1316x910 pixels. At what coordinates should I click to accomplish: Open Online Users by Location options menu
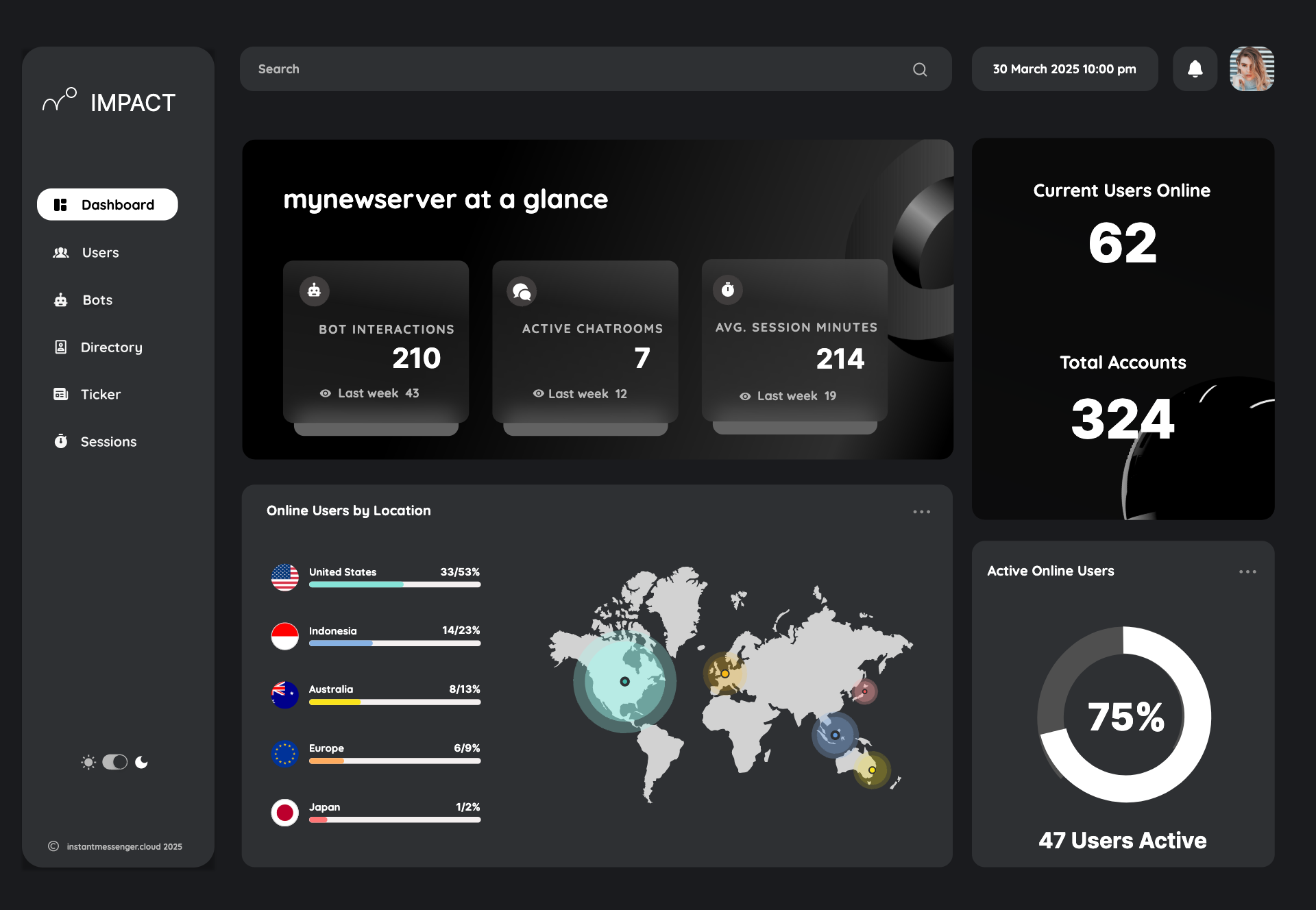tap(921, 512)
